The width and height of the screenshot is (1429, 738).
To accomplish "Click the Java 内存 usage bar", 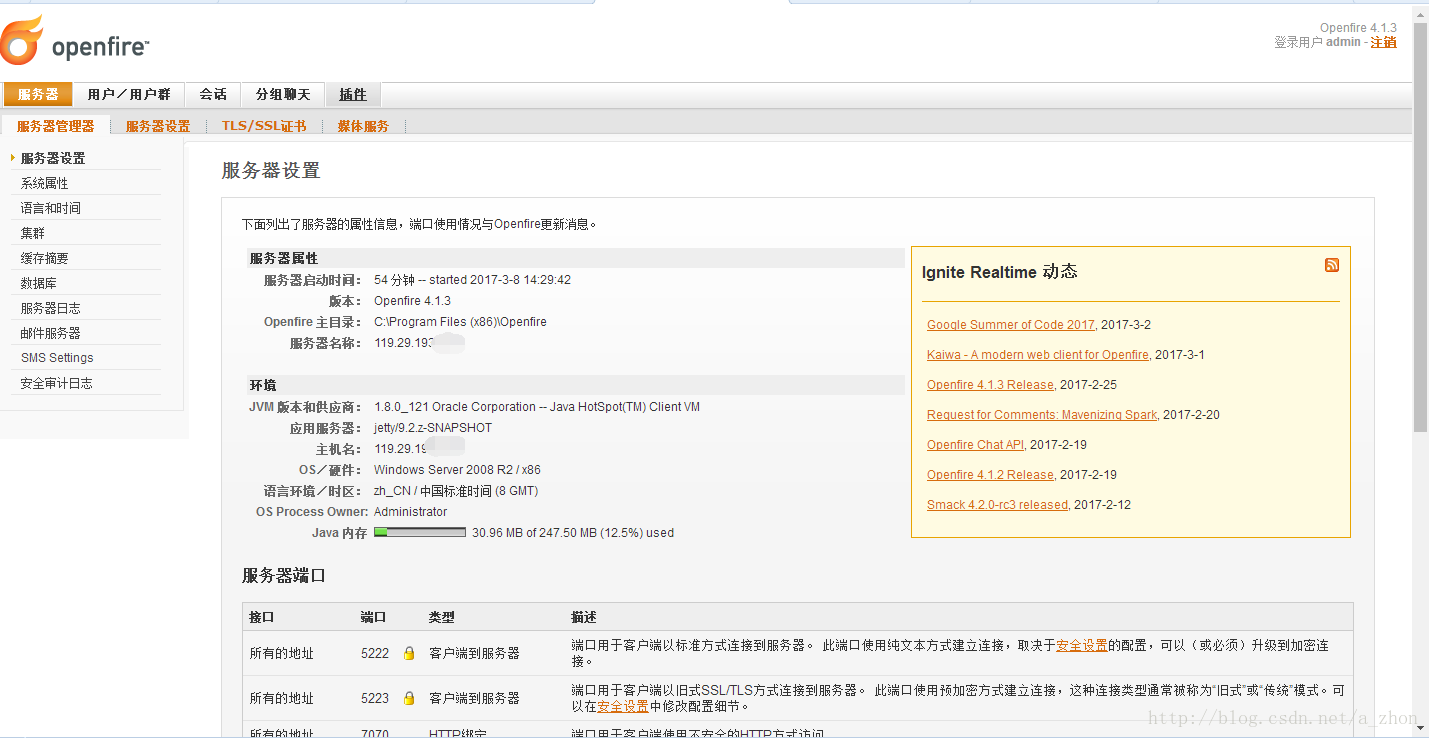I will (x=420, y=533).
